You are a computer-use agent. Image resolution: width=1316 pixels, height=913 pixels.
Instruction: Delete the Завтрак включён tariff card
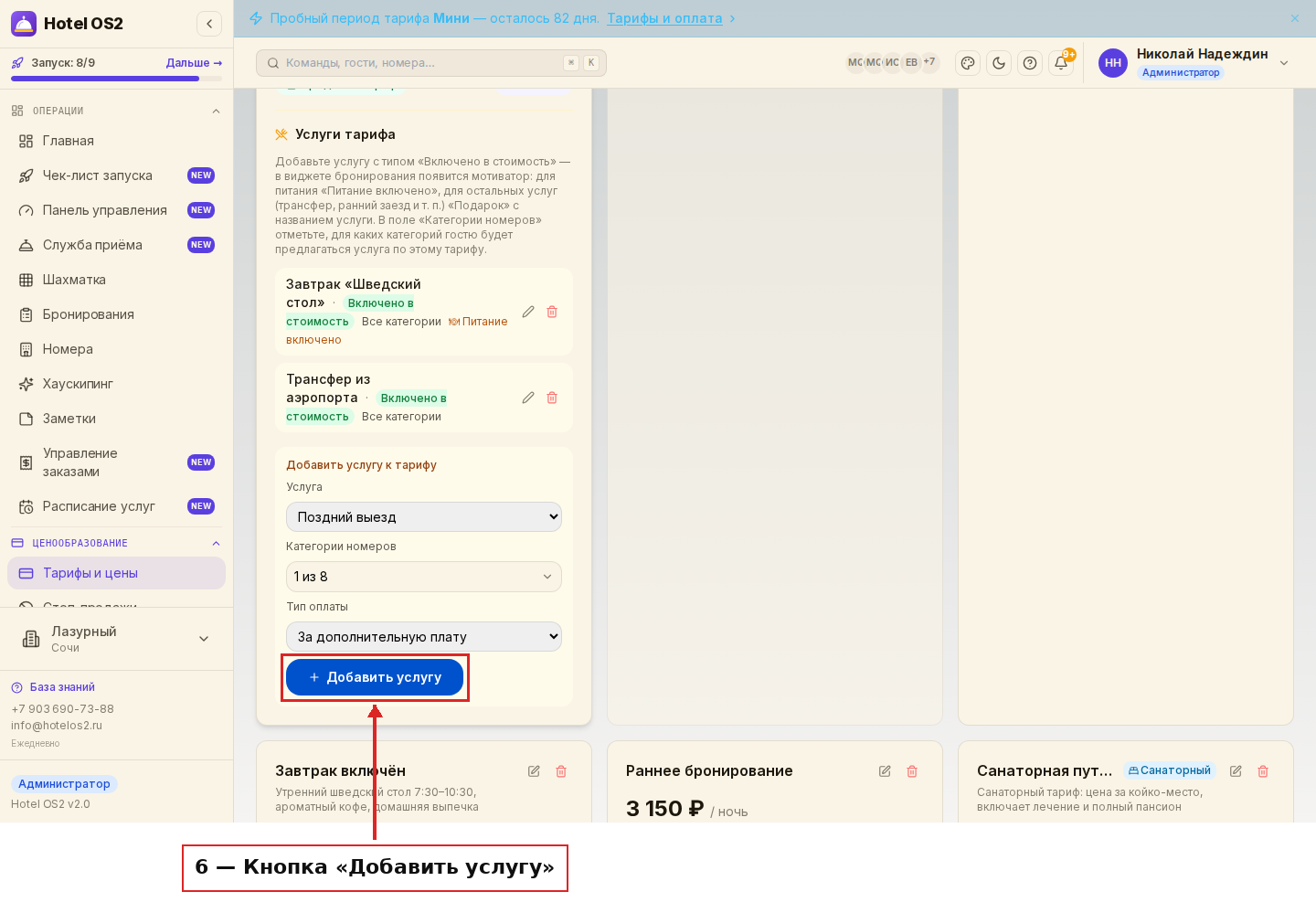pyautogui.click(x=561, y=771)
